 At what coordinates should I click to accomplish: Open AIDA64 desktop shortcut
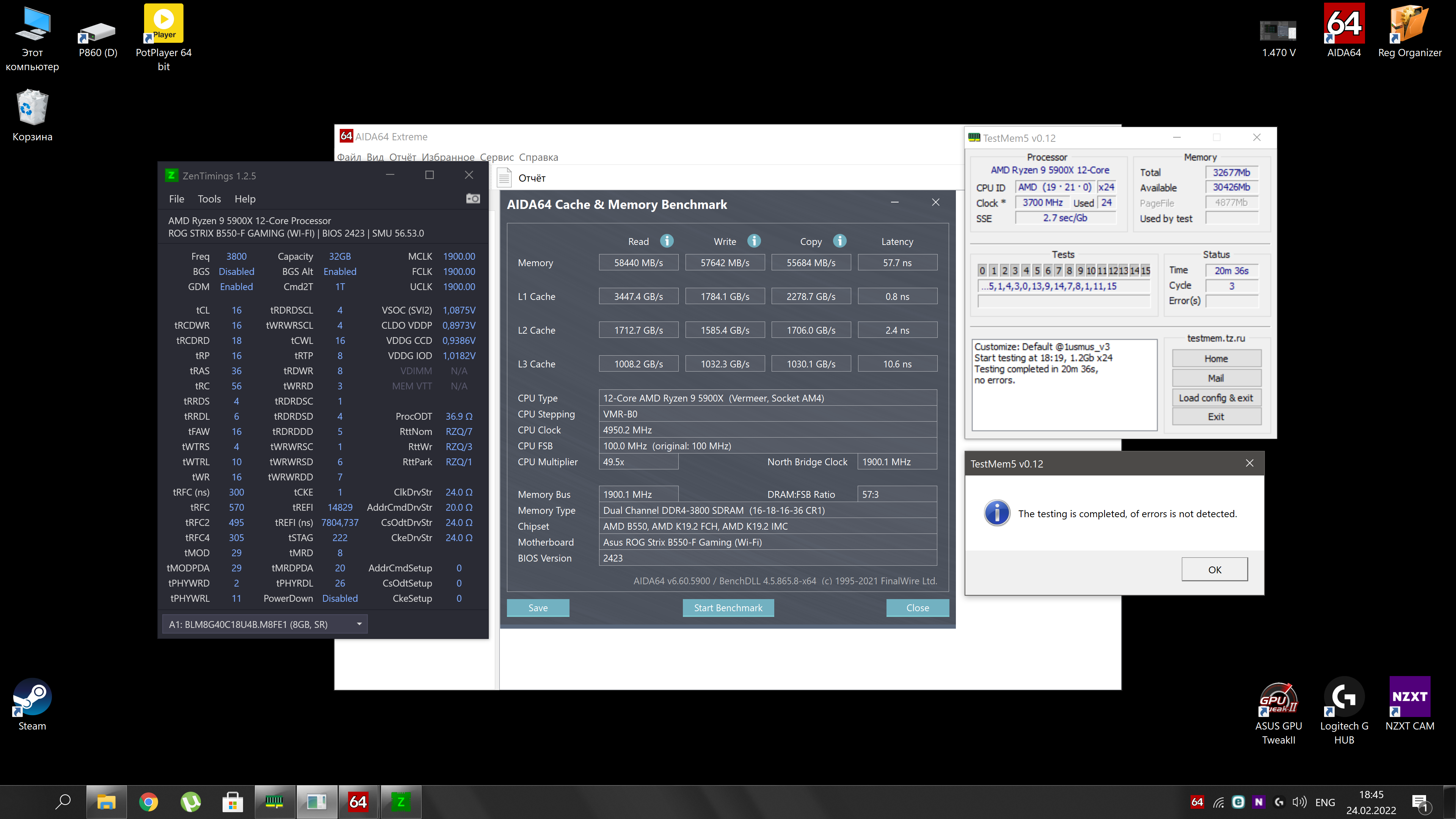point(1343,31)
